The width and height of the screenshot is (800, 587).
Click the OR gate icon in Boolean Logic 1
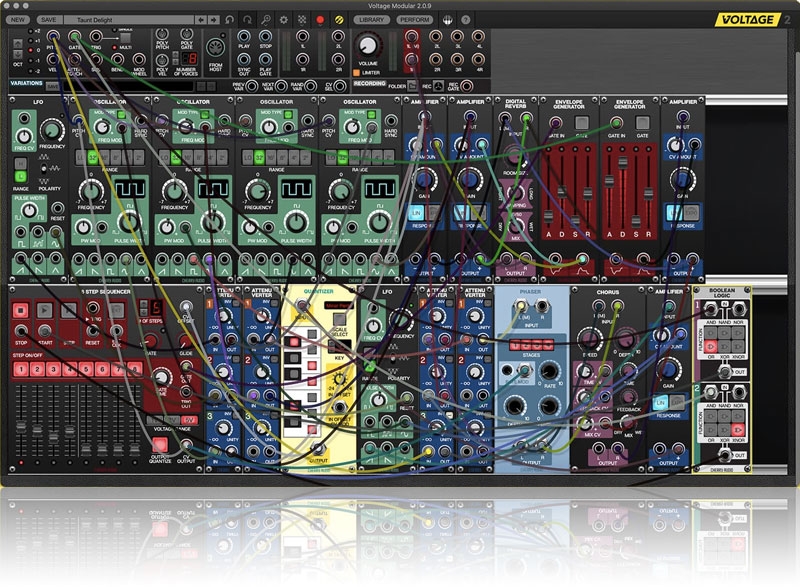(x=711, y=347)
